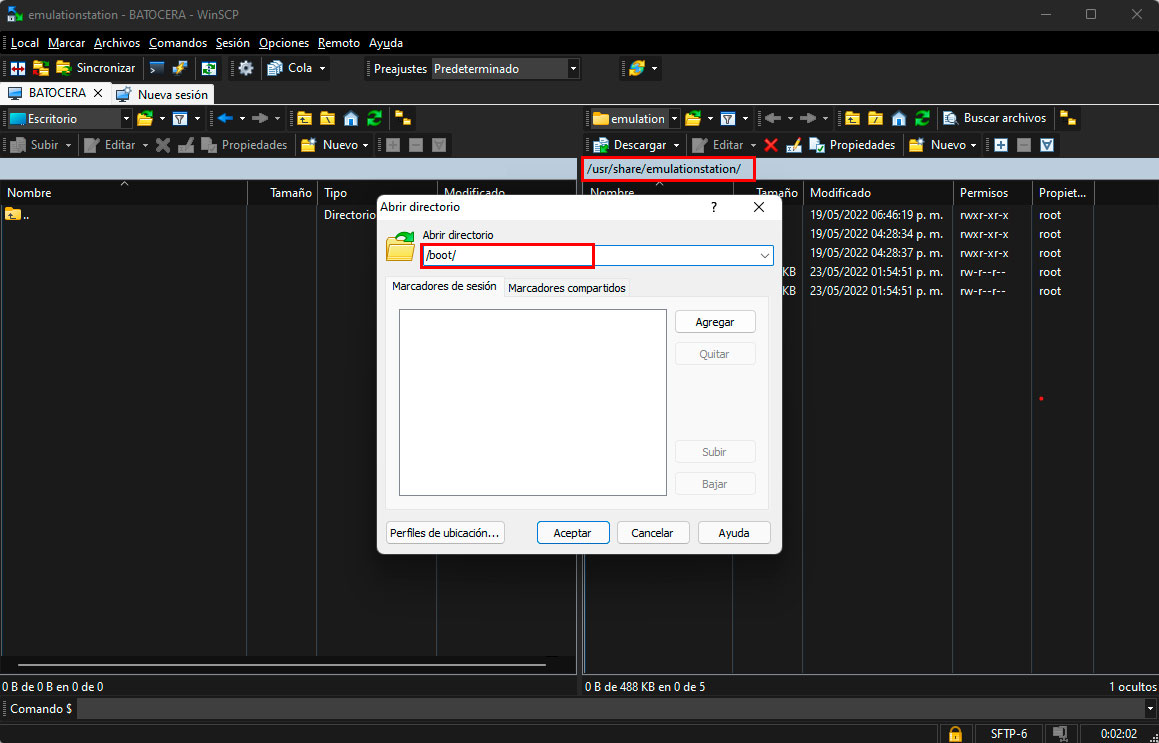Open session in PuTTY icon
The image size is (1159, 743).
click(x=180, y=68)
